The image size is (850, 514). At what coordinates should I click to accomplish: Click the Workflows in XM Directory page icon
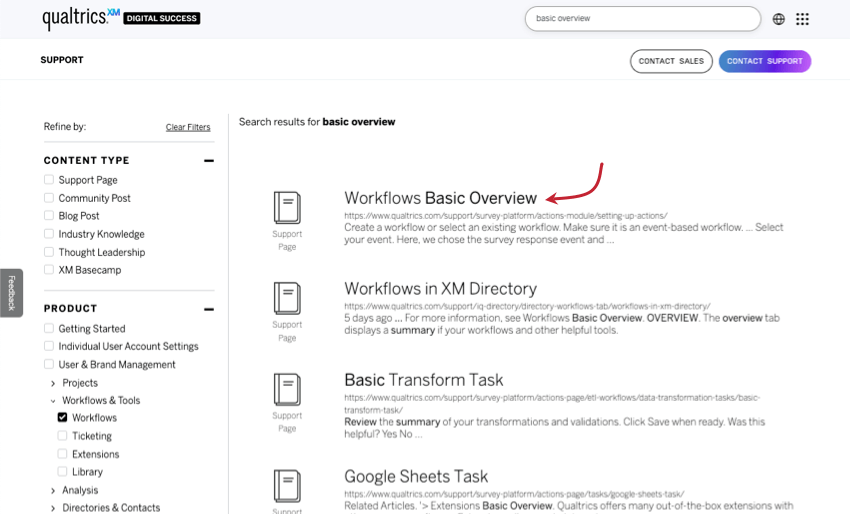point(287,298)
